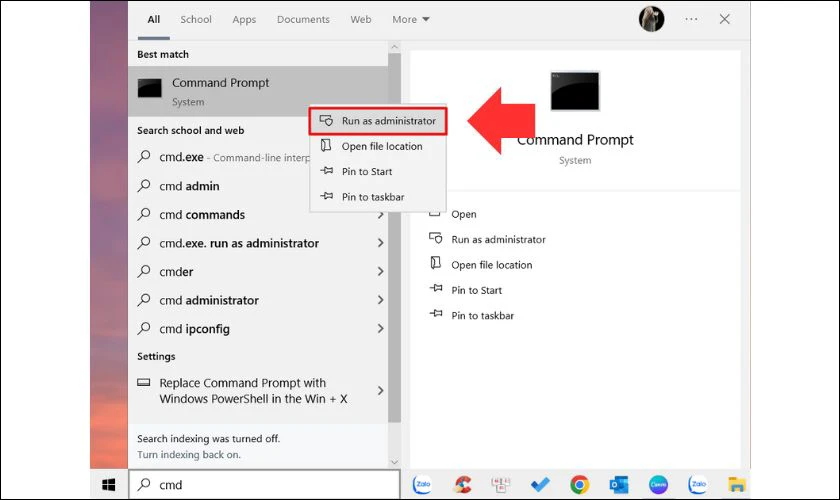Click the results list scrollbar thumb
Image resolution: width=840 pixels, height=500 pixels.
[x=395, y=238]
